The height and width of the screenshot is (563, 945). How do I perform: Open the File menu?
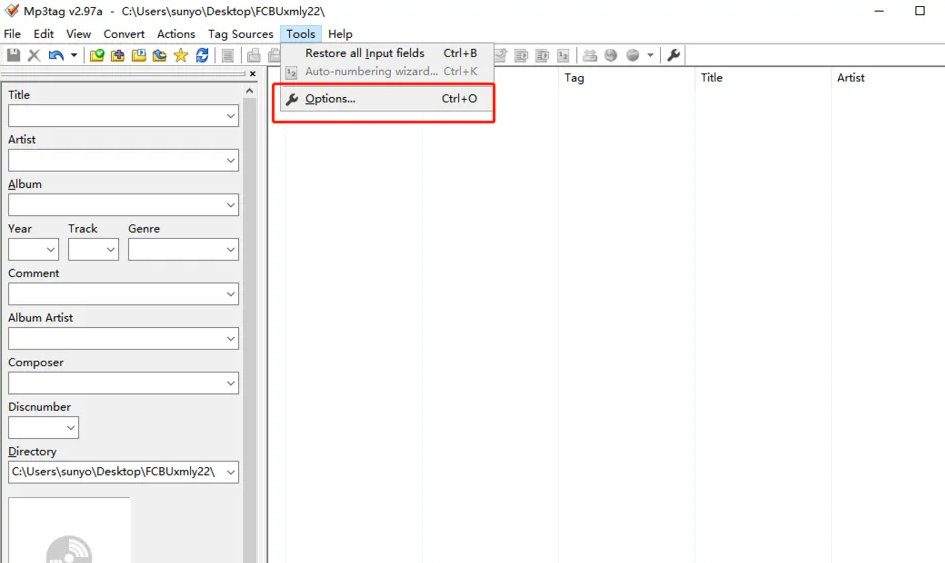[x=12, y=34]
